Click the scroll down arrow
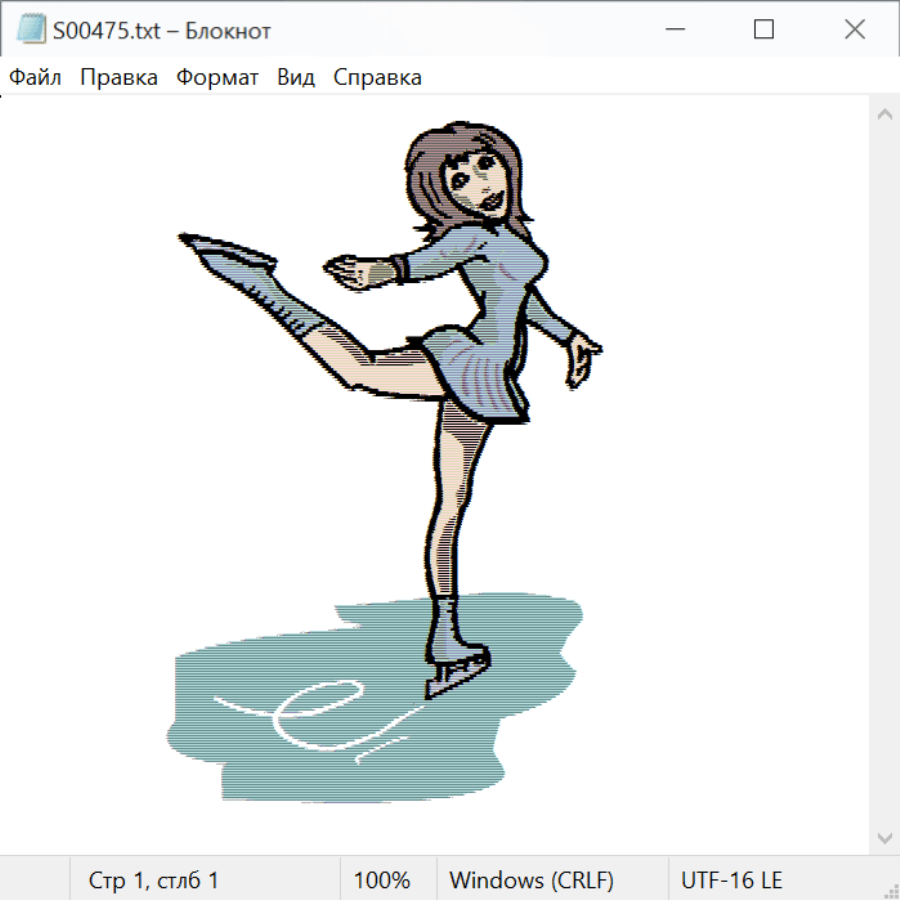The height and width of the screenshot is (900, 900). point(884,837)
